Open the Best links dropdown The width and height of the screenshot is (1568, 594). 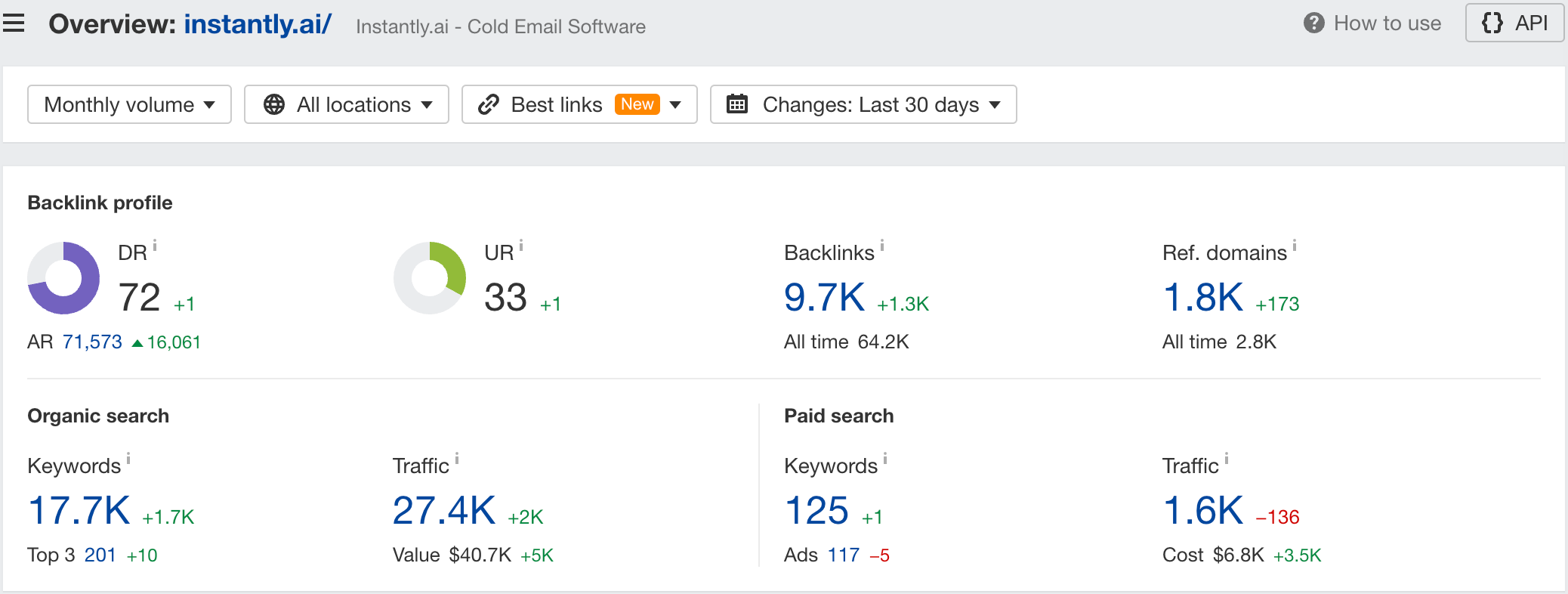click(x=579, y=104)
